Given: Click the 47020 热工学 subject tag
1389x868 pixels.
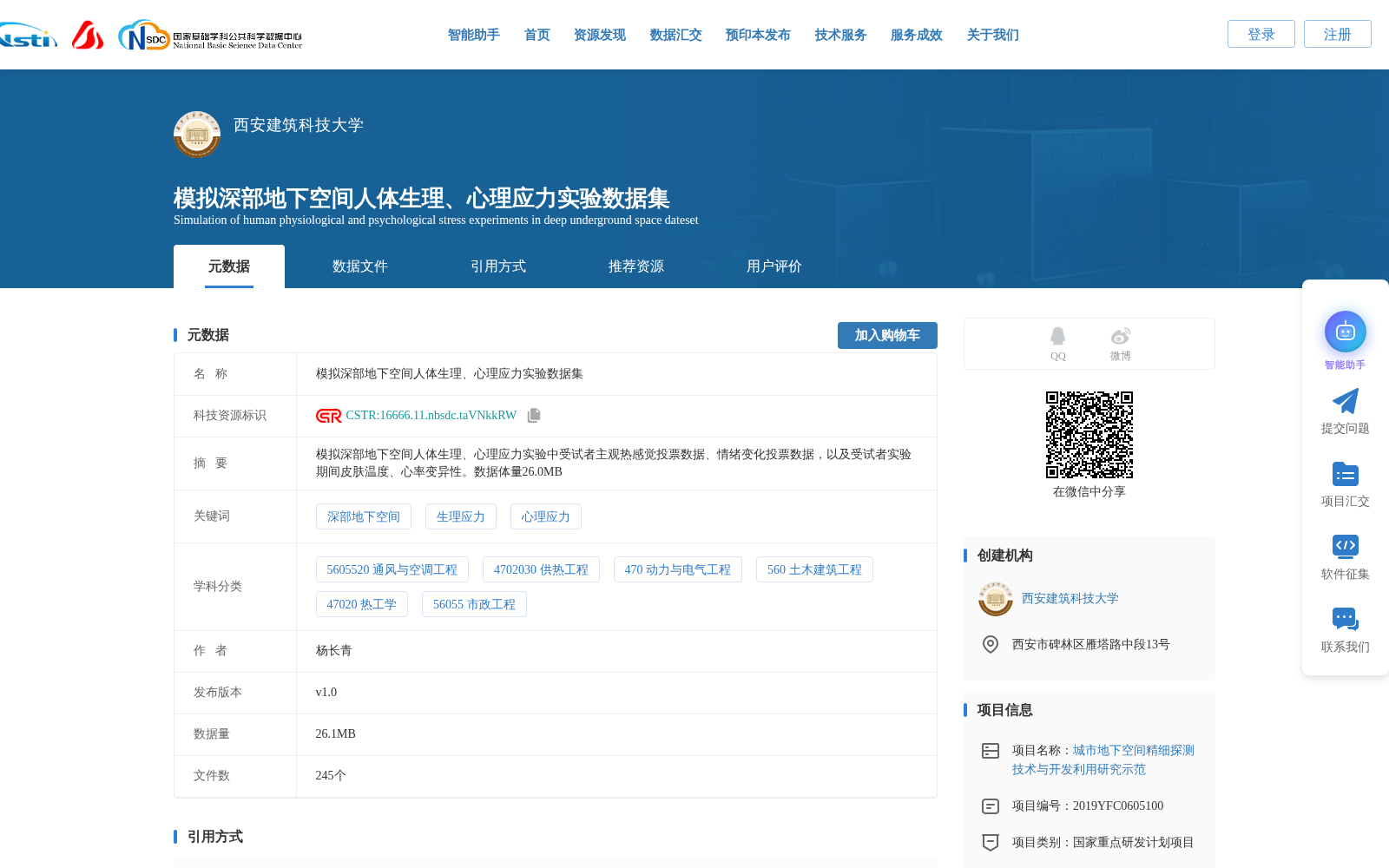Looking at the screenshot, I should [x=362, y=604].
